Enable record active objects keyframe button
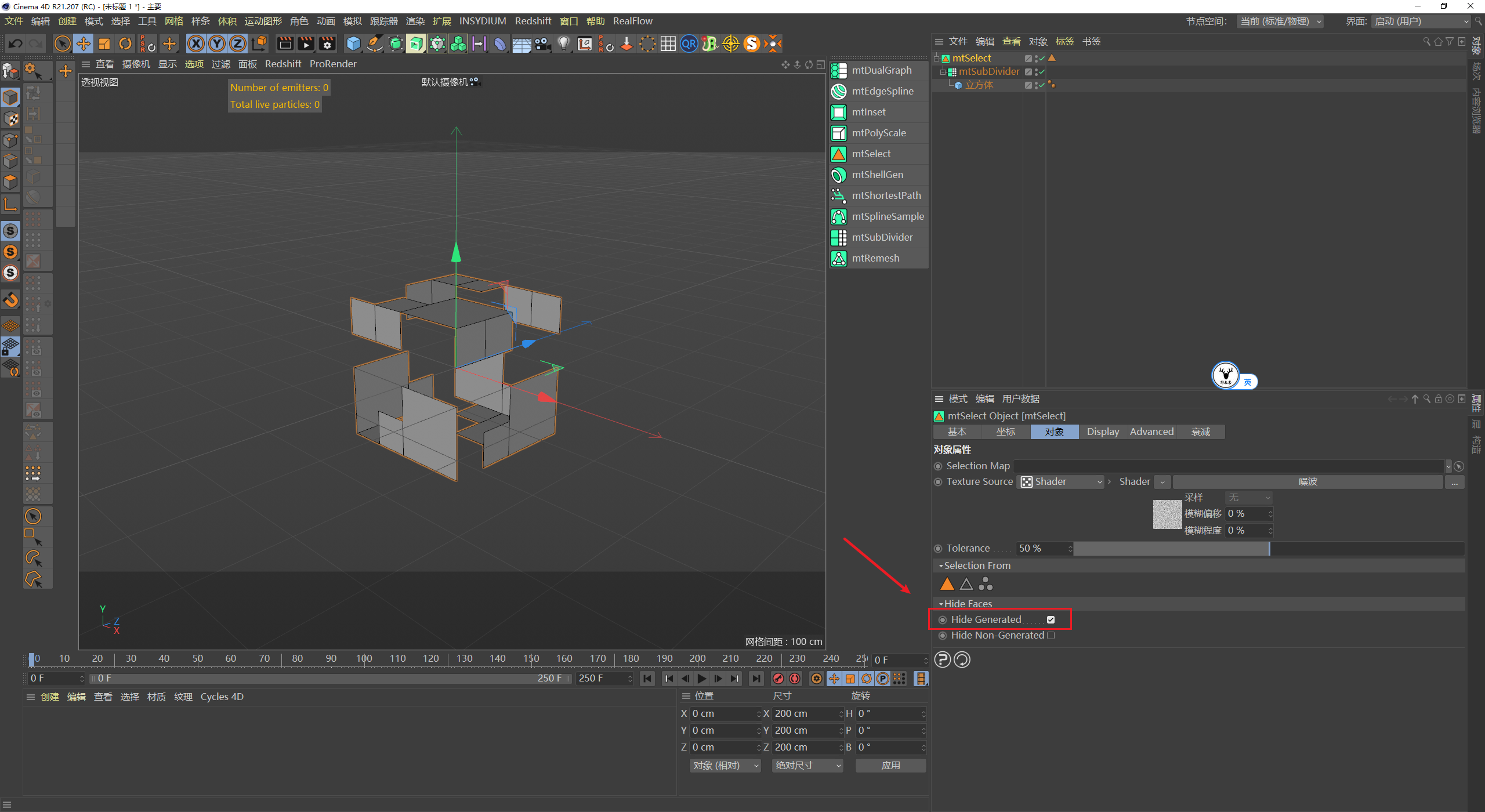 pos(778,678)
